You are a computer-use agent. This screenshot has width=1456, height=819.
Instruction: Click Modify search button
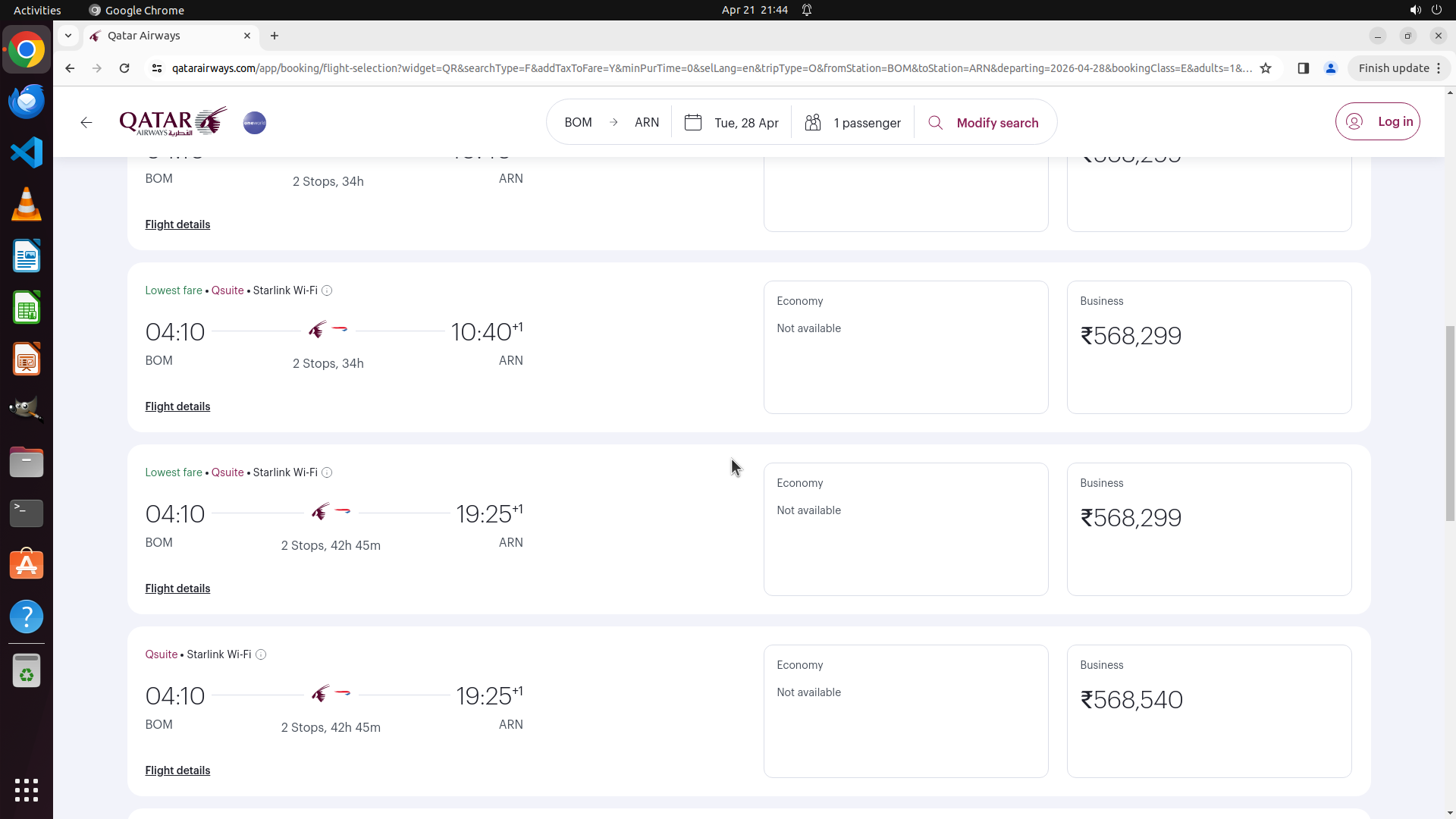pos(997,123)
